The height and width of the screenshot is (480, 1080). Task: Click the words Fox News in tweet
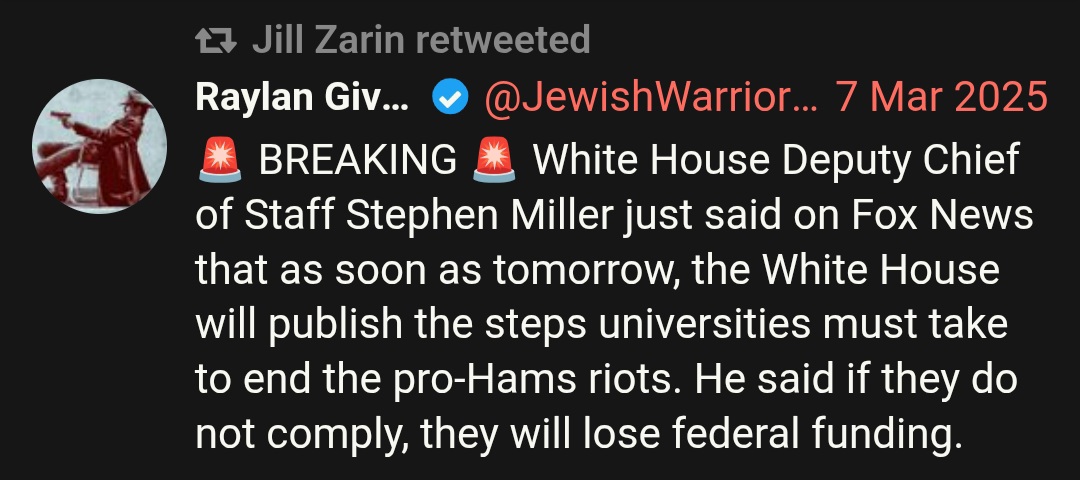(942, 216)
